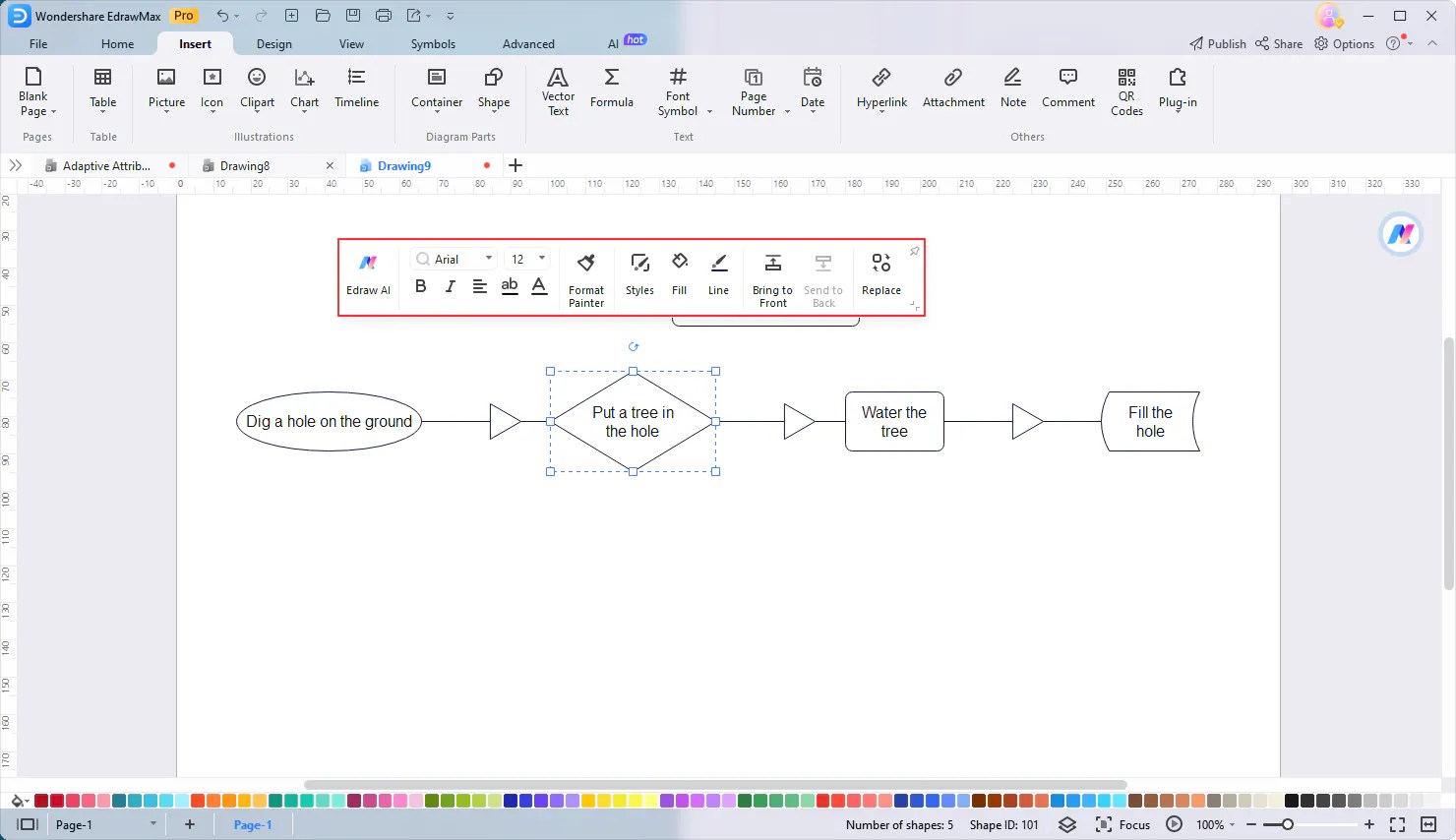This screenshot has height=840, width=1456.
Task: Click the zoom slider handle
Action: [x=1287, y=824]
